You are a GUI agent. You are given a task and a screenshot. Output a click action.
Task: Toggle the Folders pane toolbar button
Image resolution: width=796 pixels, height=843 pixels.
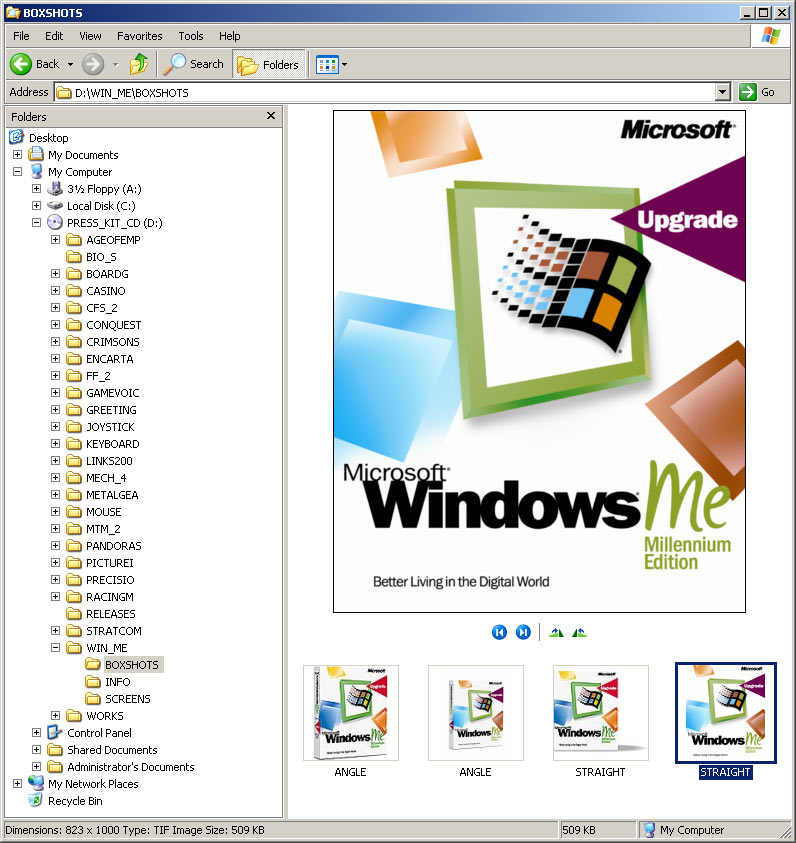coord(268,64)
